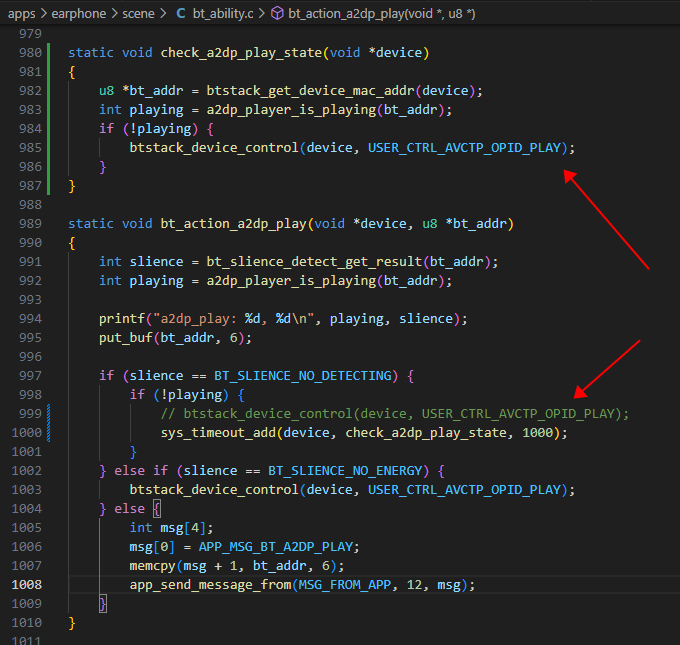The width and height of the screenshot is (680, 645).
Task: Click the bt_ability.c file breadcrumb
Action: [x=223, y=14]
